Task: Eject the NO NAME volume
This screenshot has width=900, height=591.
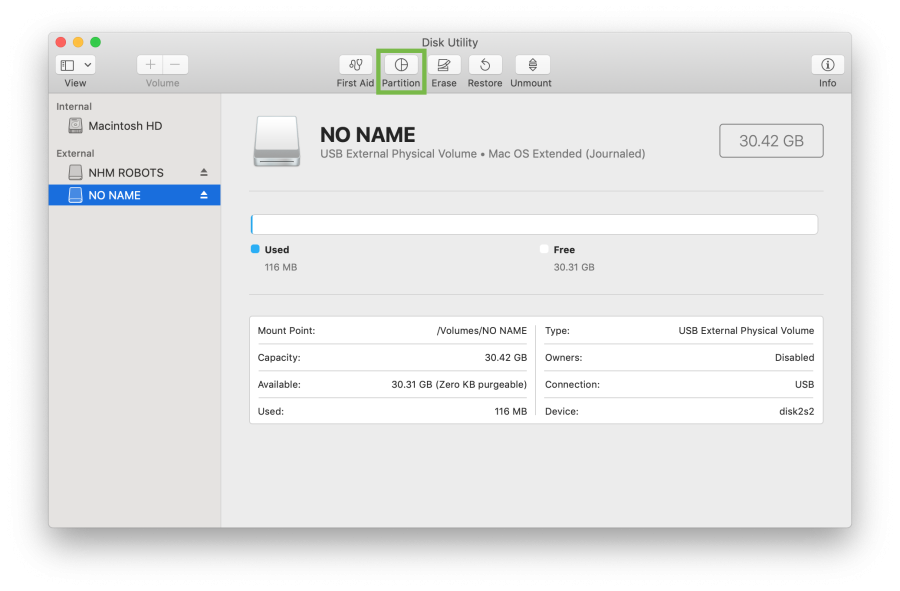Action: [204, 195]
